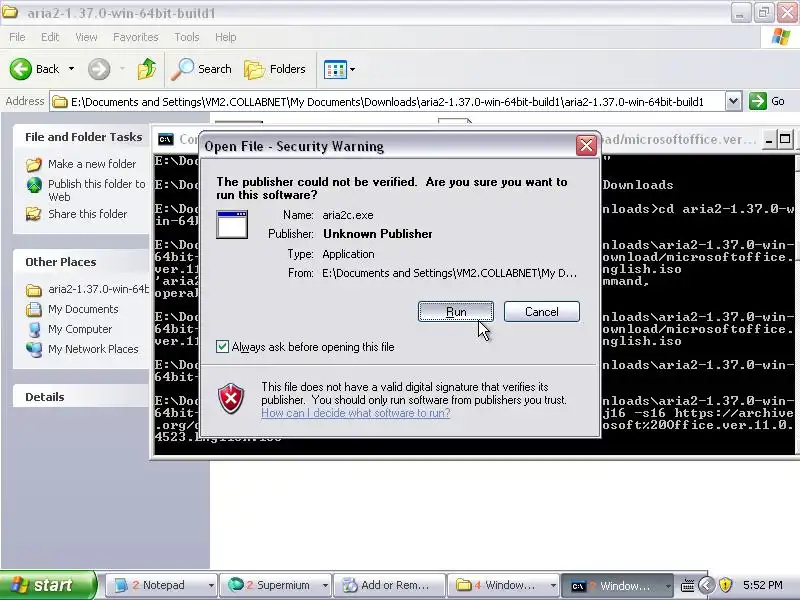Click the Forward arrow icon in Explorer
This screenshot has height=600, width=800.
point(99,69)
